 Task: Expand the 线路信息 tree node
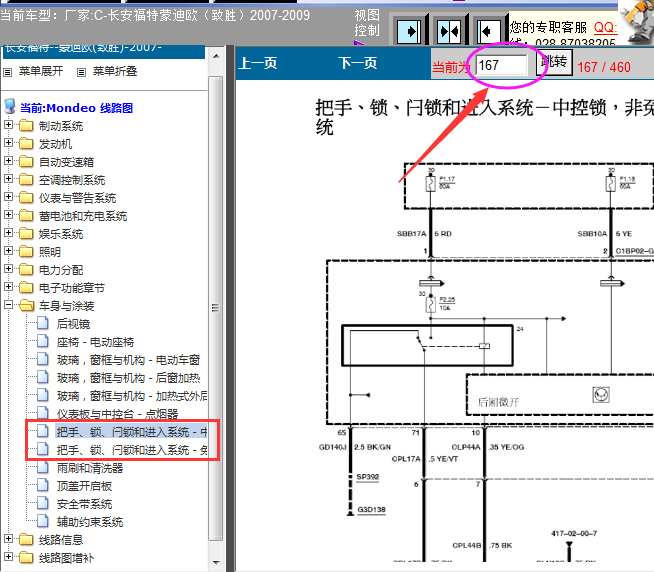pos(8,539)
